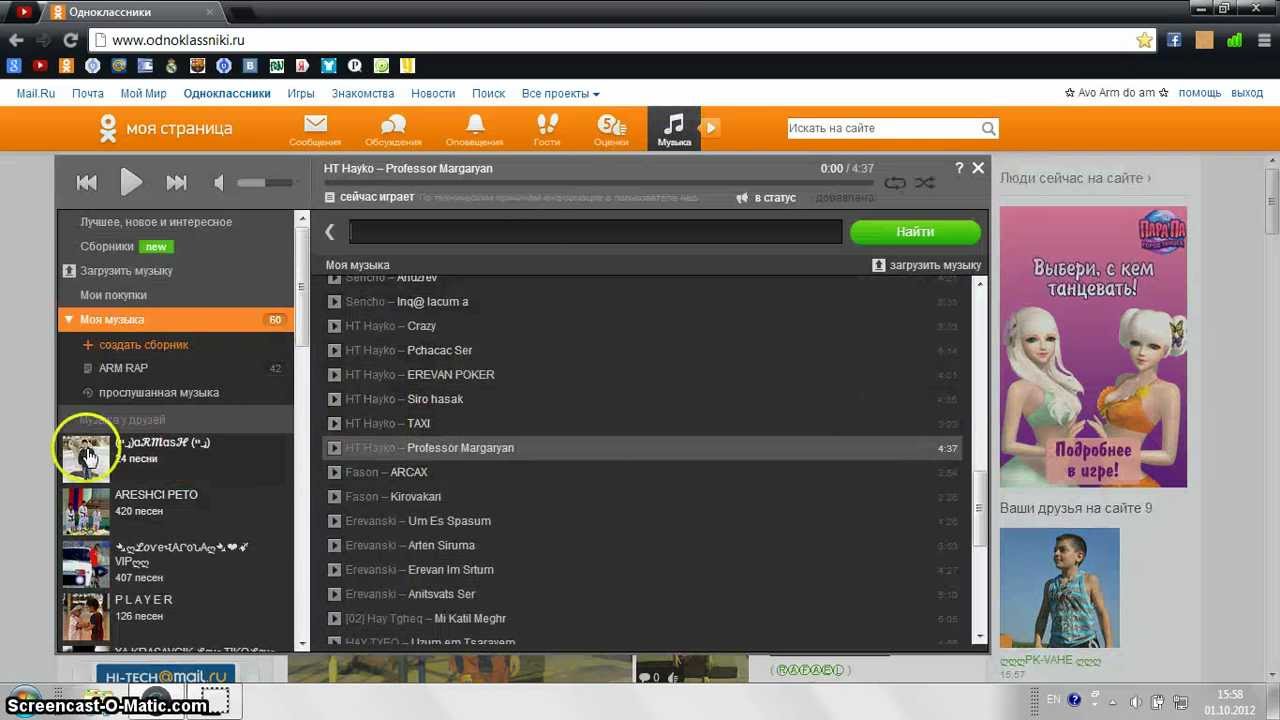Open Мои покупки section
Image resolution: width=1280 pixels, height=720 pixels.
point(113,295)
